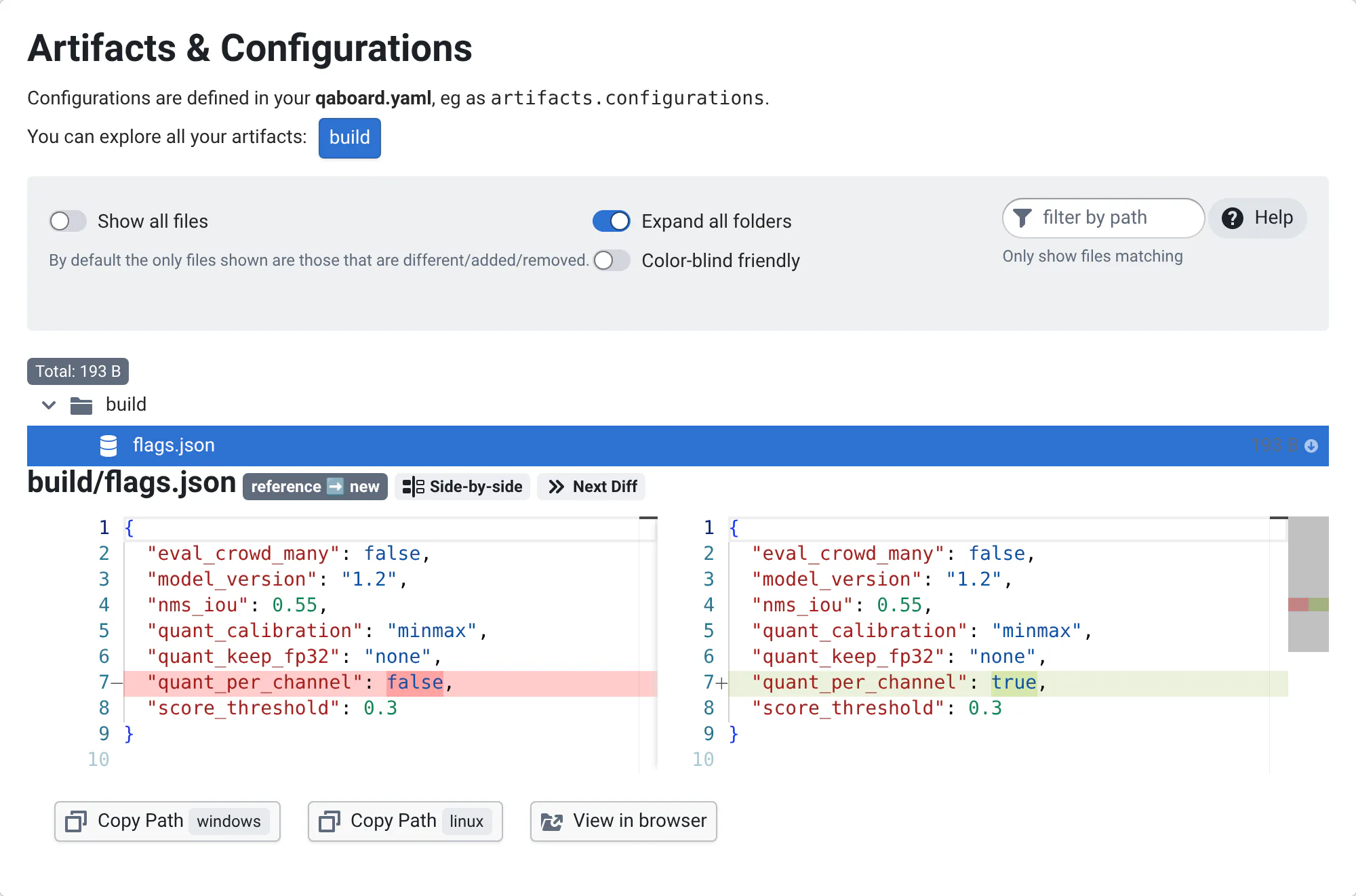
Task: Click the Help question mark icon
Action: [x=1232, y=218]
